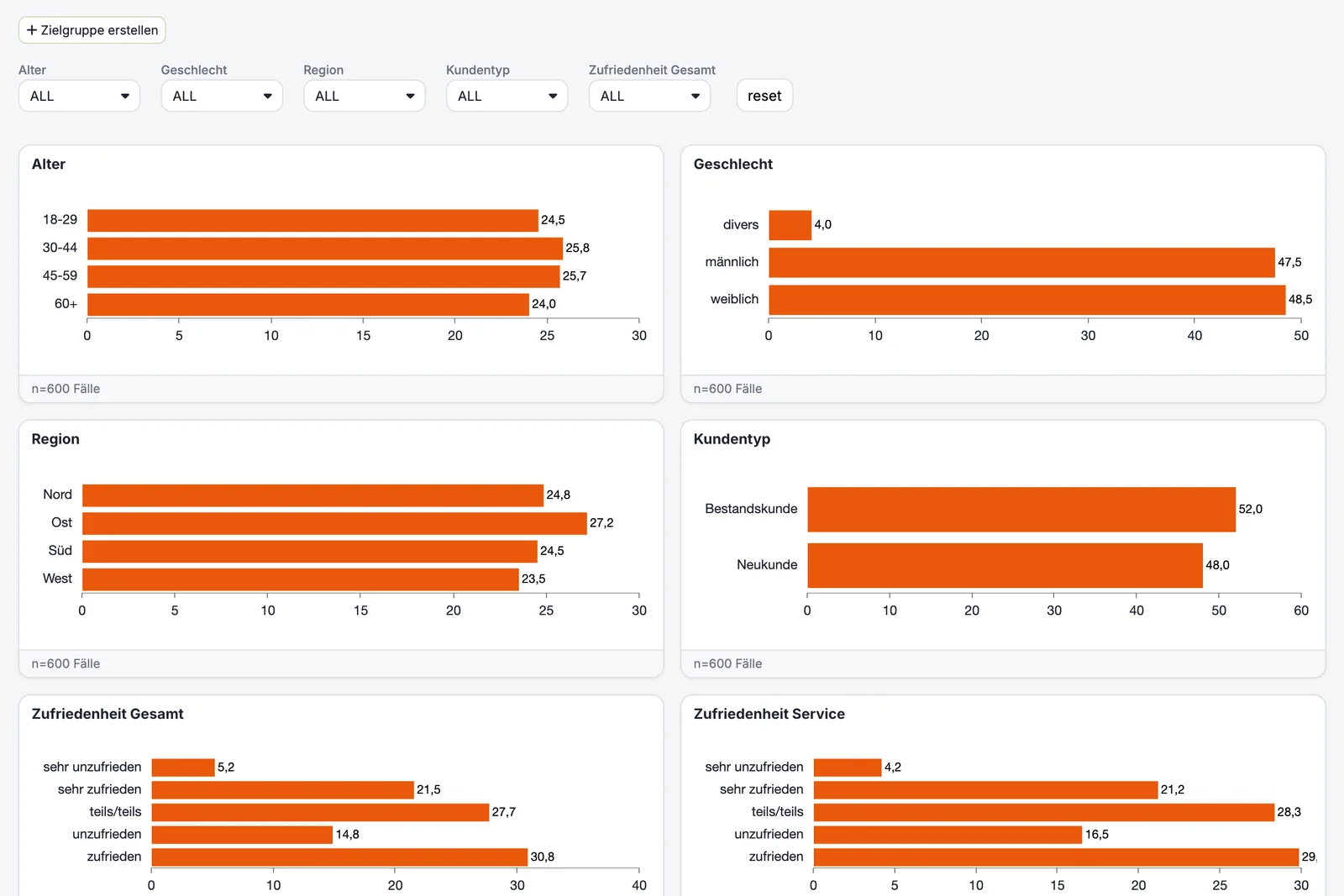Click the 27,2 value label for Ost
The width and height of the screenshot is (1344, 896).
[601, 523]
